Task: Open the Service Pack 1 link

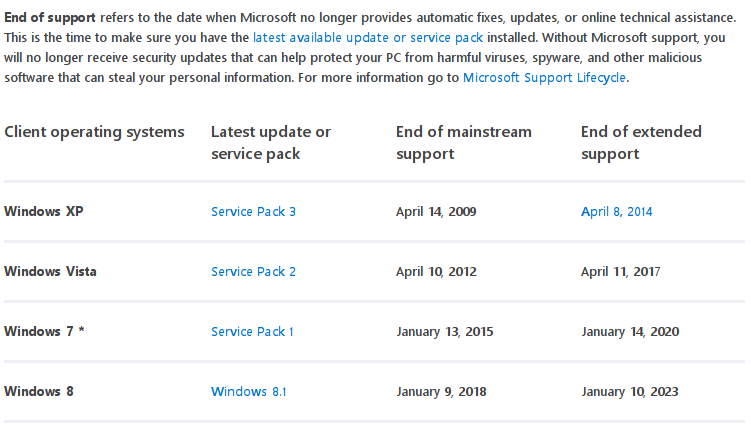Action: 252,332
